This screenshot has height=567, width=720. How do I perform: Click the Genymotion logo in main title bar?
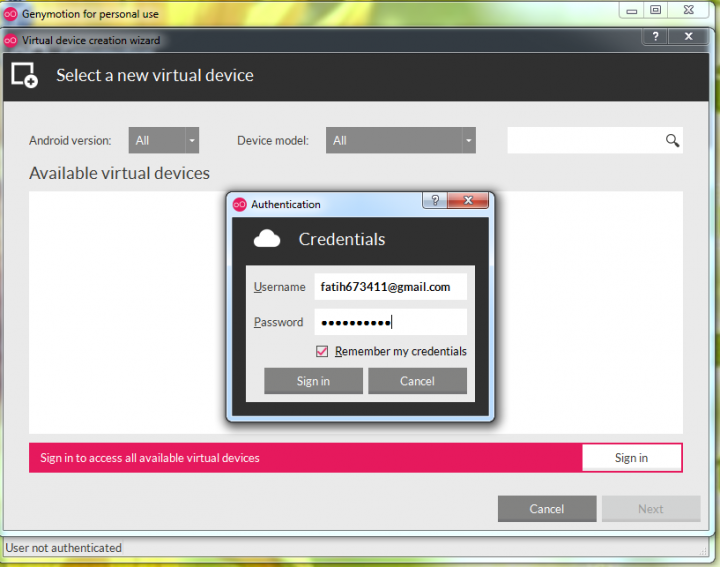point(10,14)
